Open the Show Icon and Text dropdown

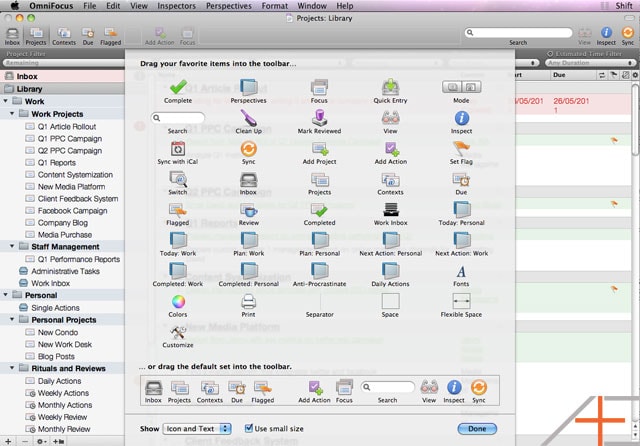(x=197, y=428)
